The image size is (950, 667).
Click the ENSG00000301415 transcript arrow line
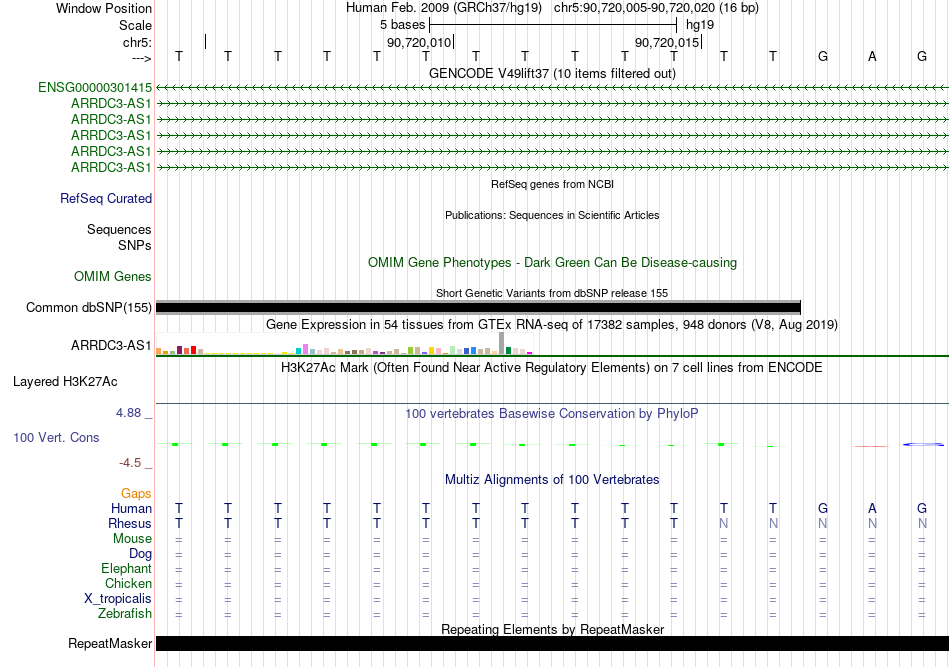pyautogui.click(x=552, y=88)
